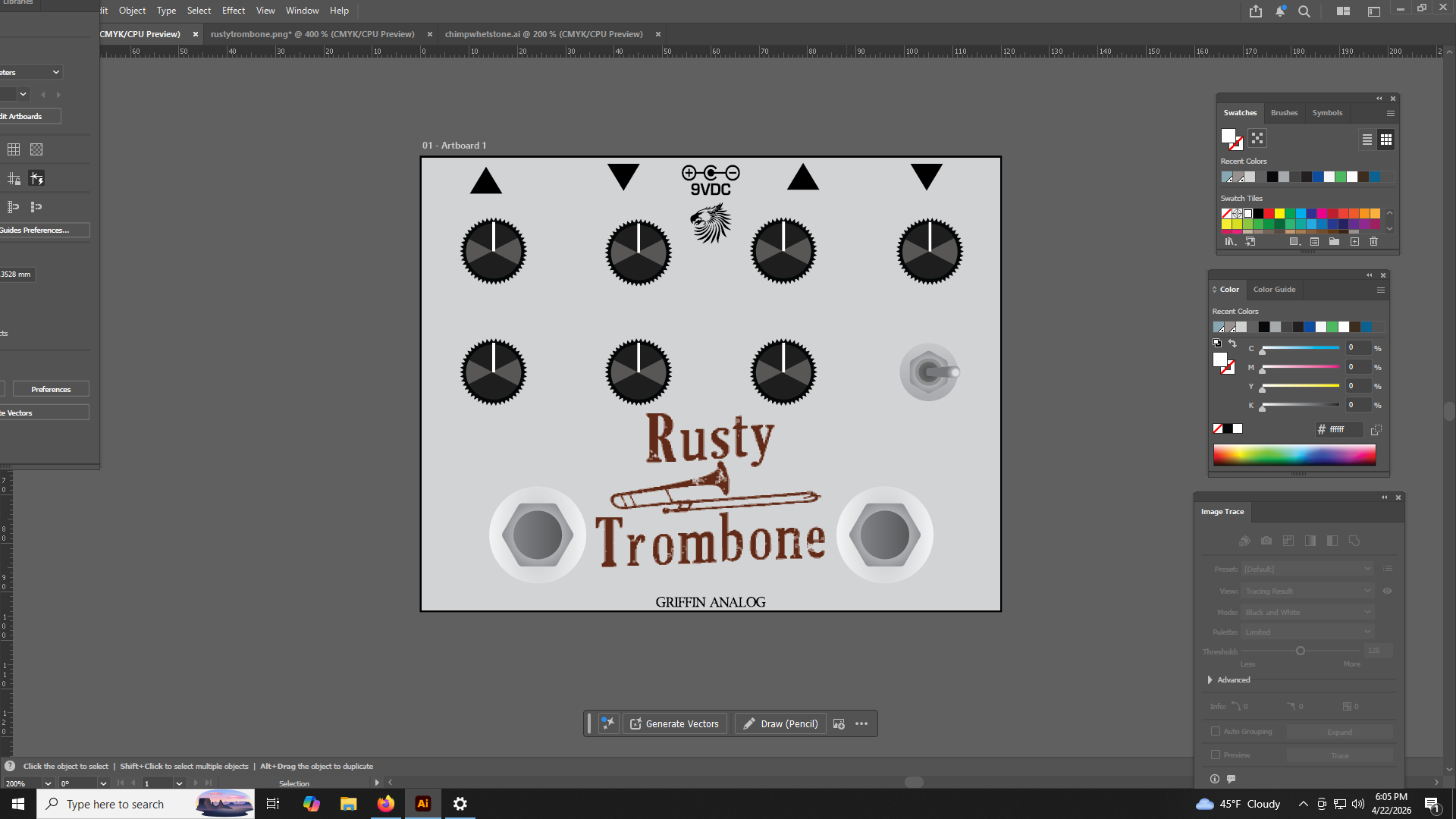This screenshot has width=1456, height=819.
Task: Click the Preferences button in left panel
Action: coord(51,390)
